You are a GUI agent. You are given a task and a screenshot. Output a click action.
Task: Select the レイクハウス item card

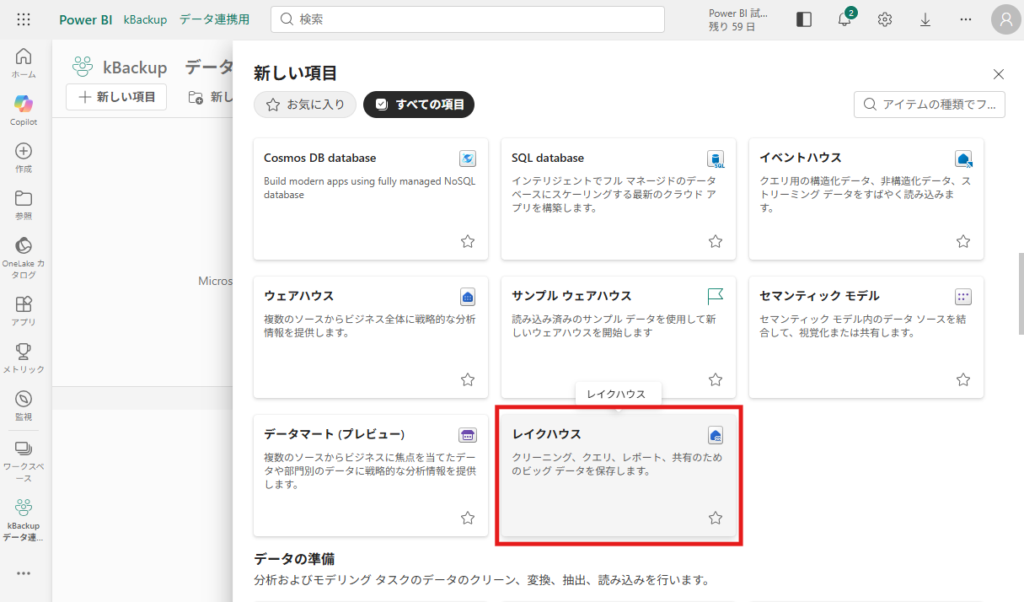click(618, 475)
